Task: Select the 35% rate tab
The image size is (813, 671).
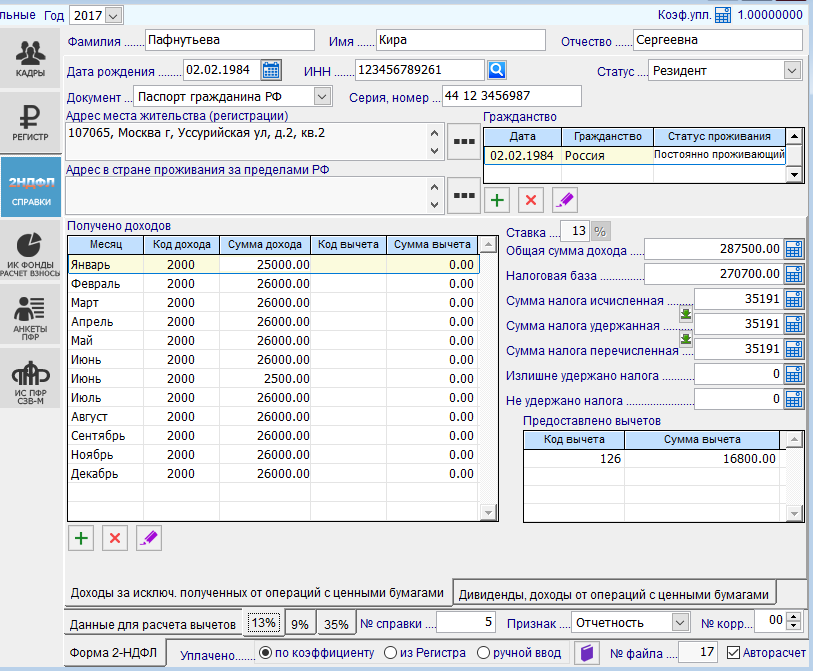Action: (336, 624)
